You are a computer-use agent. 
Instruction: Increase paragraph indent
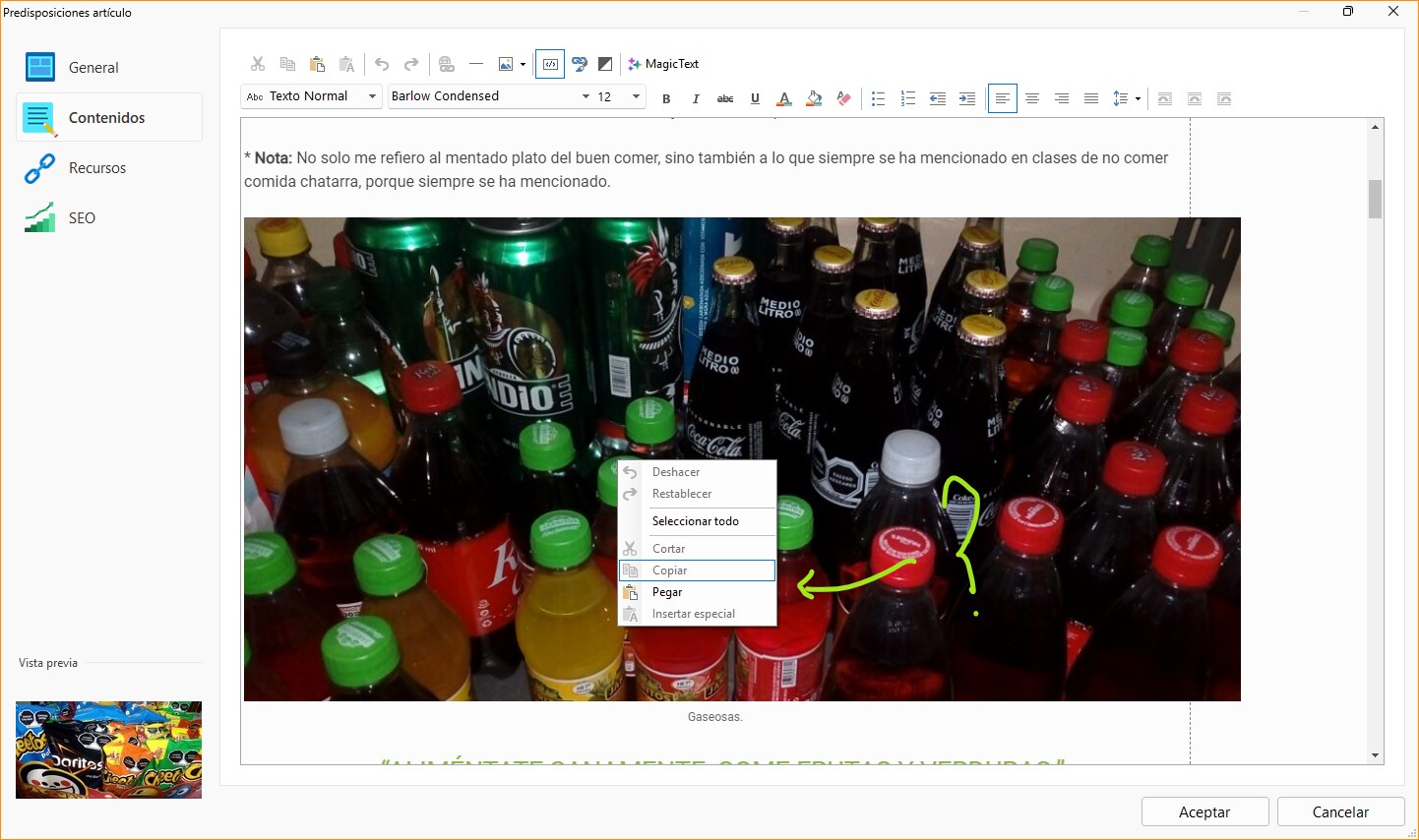click(x=967, y=98)
